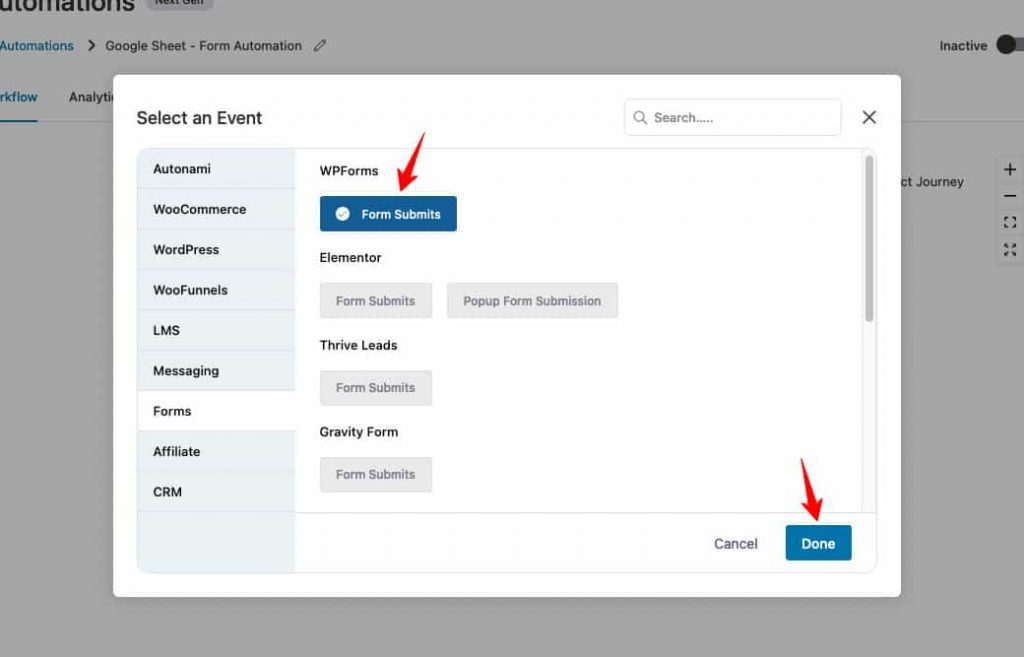Click the fullscreen expand arrows icon
The height and width of the screenshot is (657, 1024).
1010,249
